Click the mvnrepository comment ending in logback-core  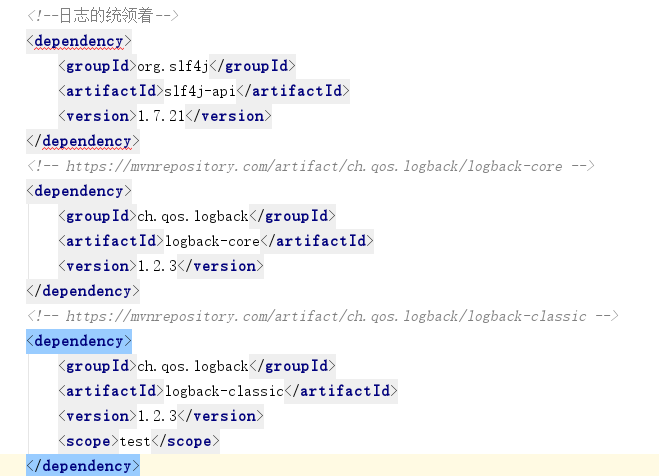[x=311, y=166]
